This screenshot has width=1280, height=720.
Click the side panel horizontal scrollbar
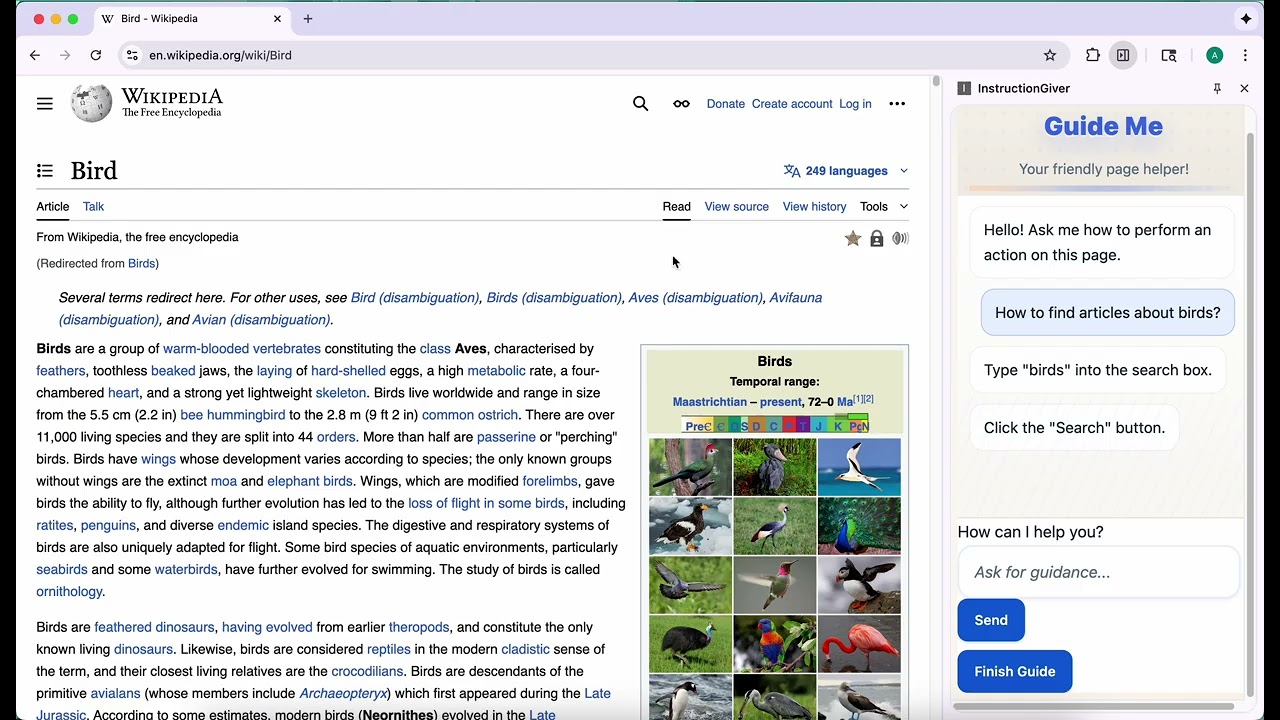[x=1093, y=706]
